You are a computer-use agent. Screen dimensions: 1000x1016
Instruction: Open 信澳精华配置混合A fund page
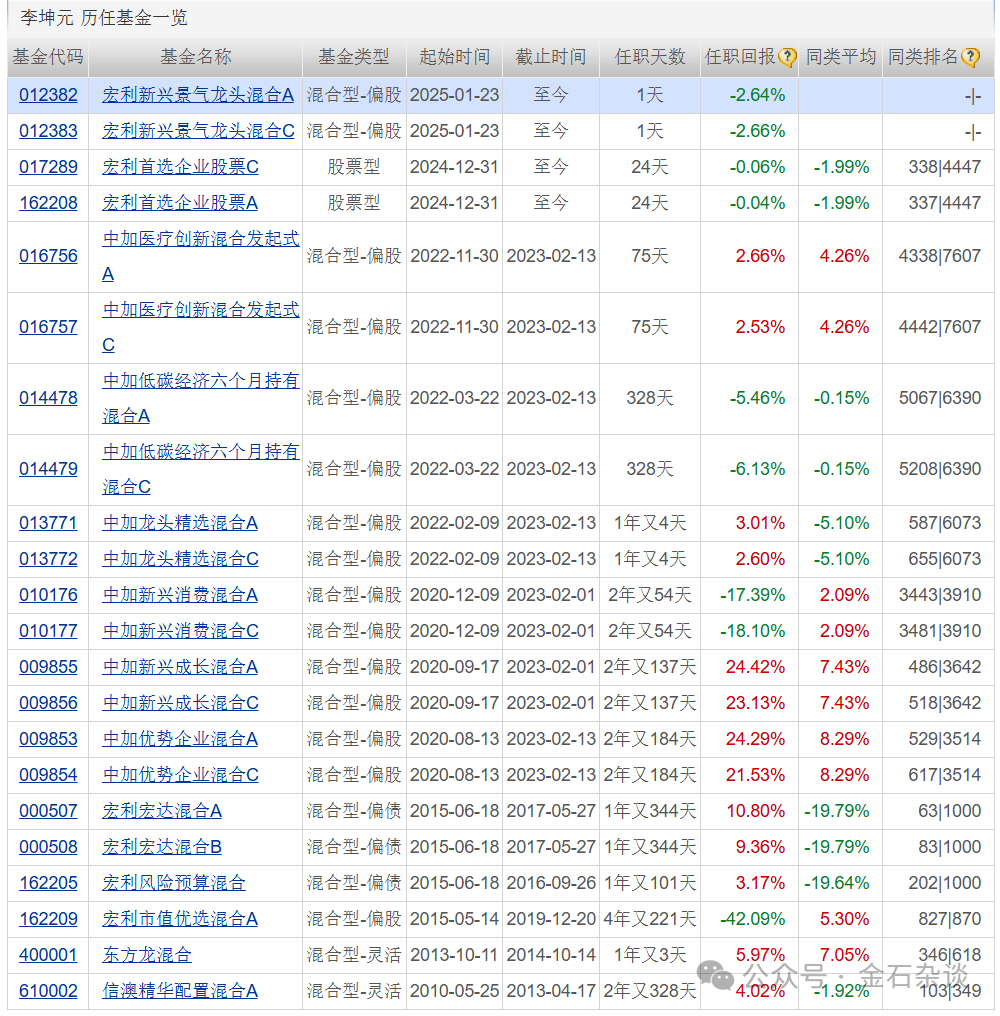(180, 991)
